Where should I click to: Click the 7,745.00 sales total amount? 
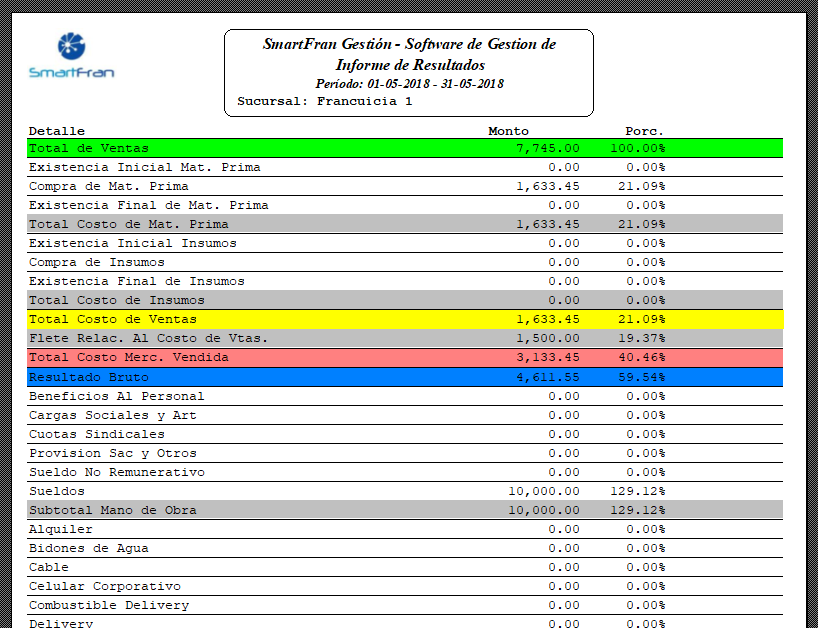(548, 148)
